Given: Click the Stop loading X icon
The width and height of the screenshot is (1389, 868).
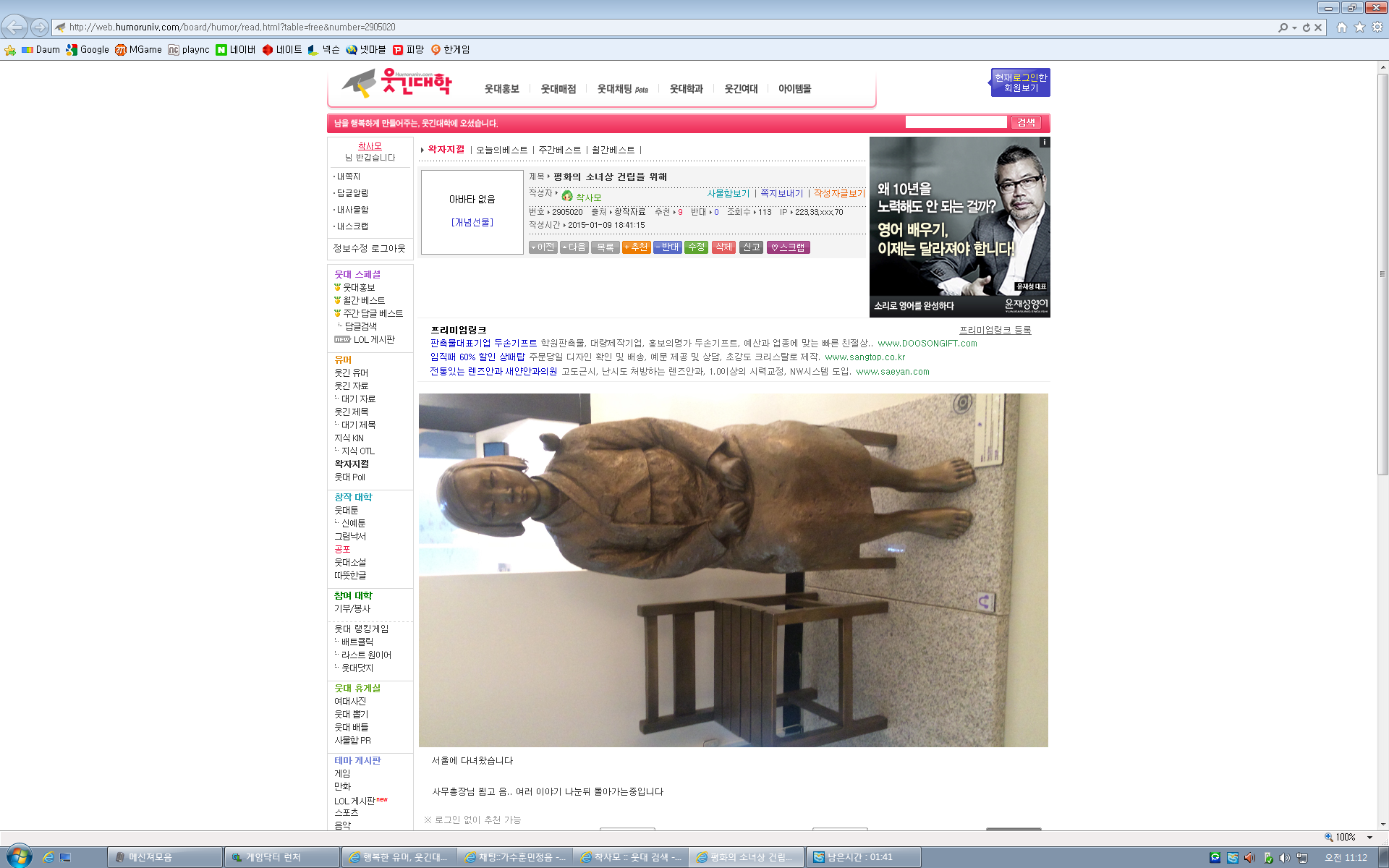Looking at the screenshot, I should click(x=1318, y=27).
